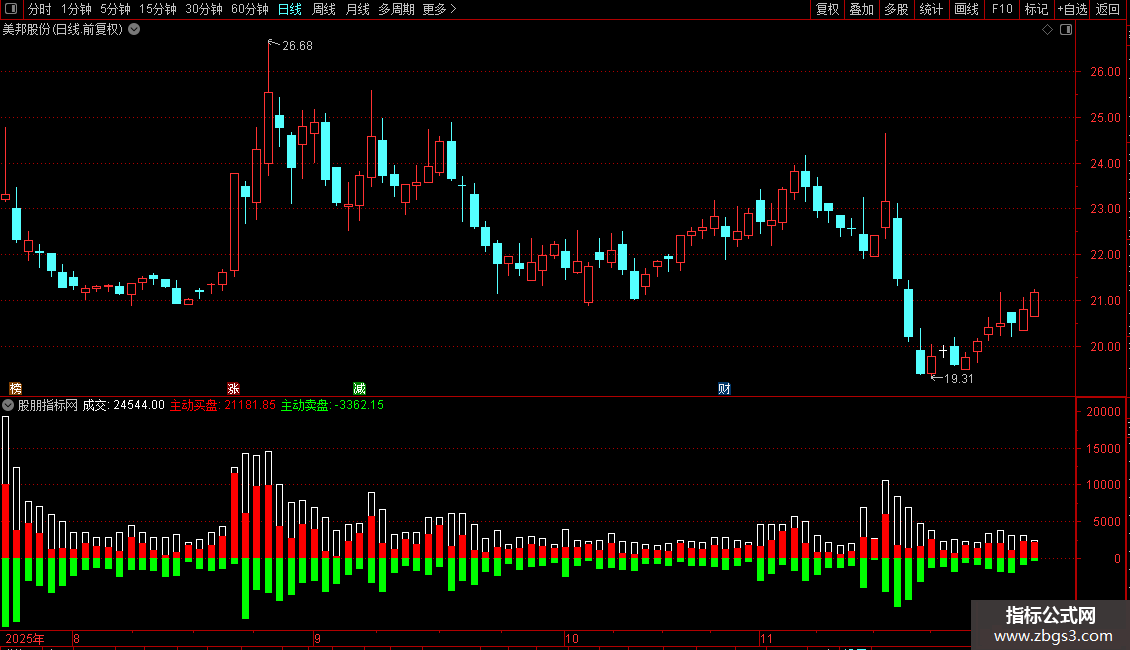Switch to 月线 monthly chart

tap(357, 9)
